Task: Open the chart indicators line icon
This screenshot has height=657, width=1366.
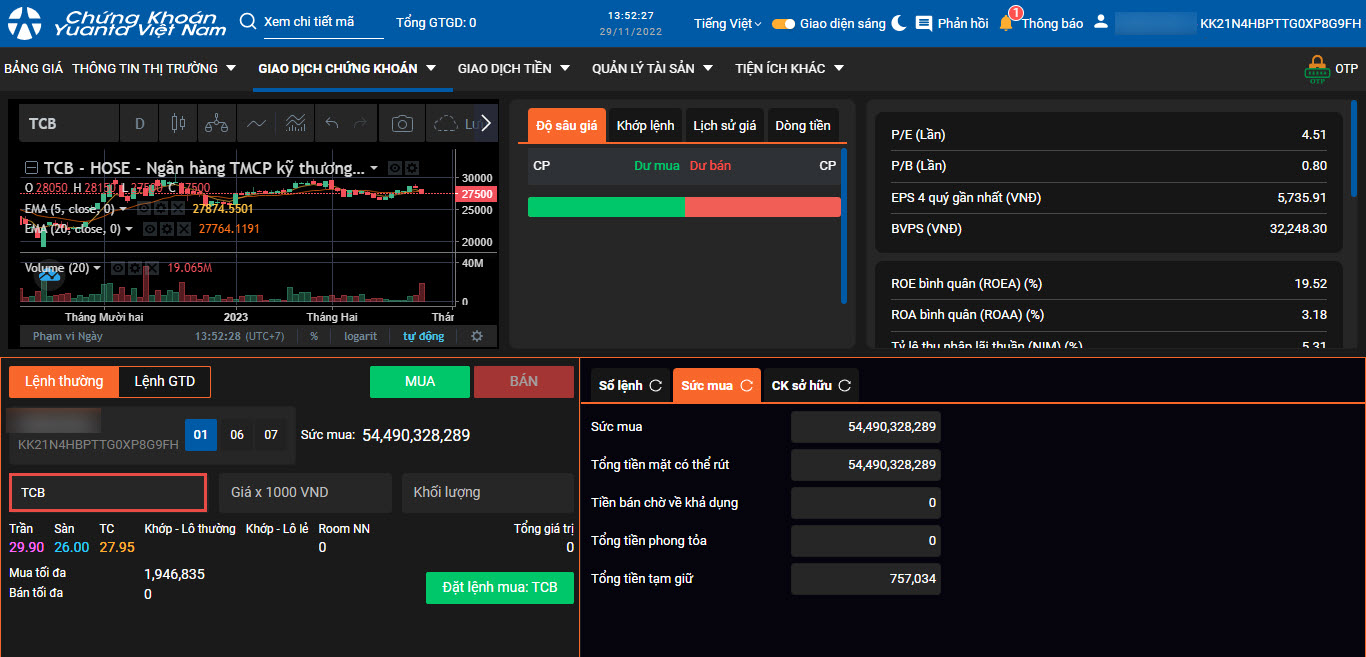Action: click(257, 124)
